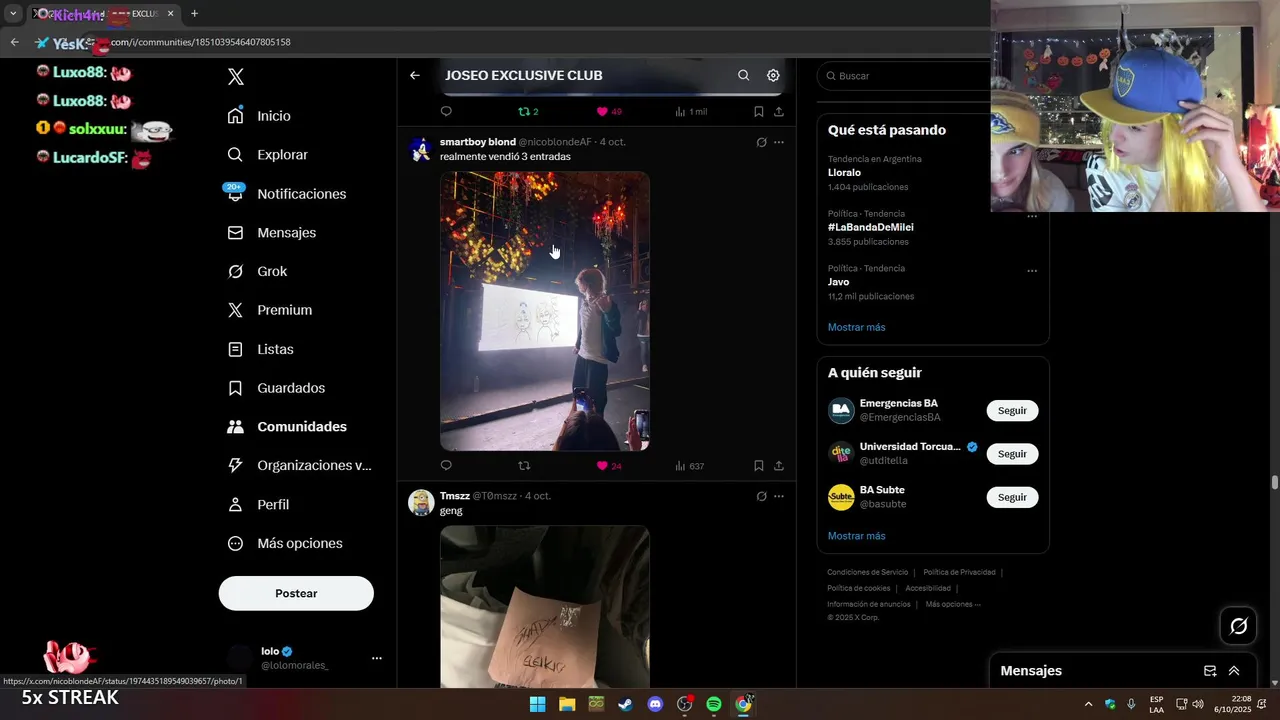The height and width of the screenshot is (720, 1280).
Task: Follow Universidad Torcuato account
Action: pos(1012,454)
